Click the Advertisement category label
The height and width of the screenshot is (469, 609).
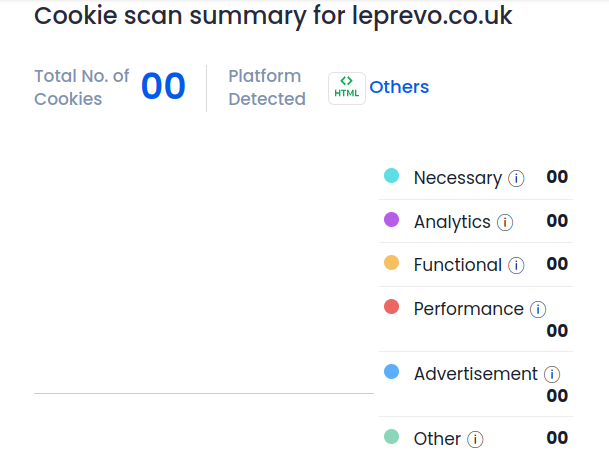point(475,374)
